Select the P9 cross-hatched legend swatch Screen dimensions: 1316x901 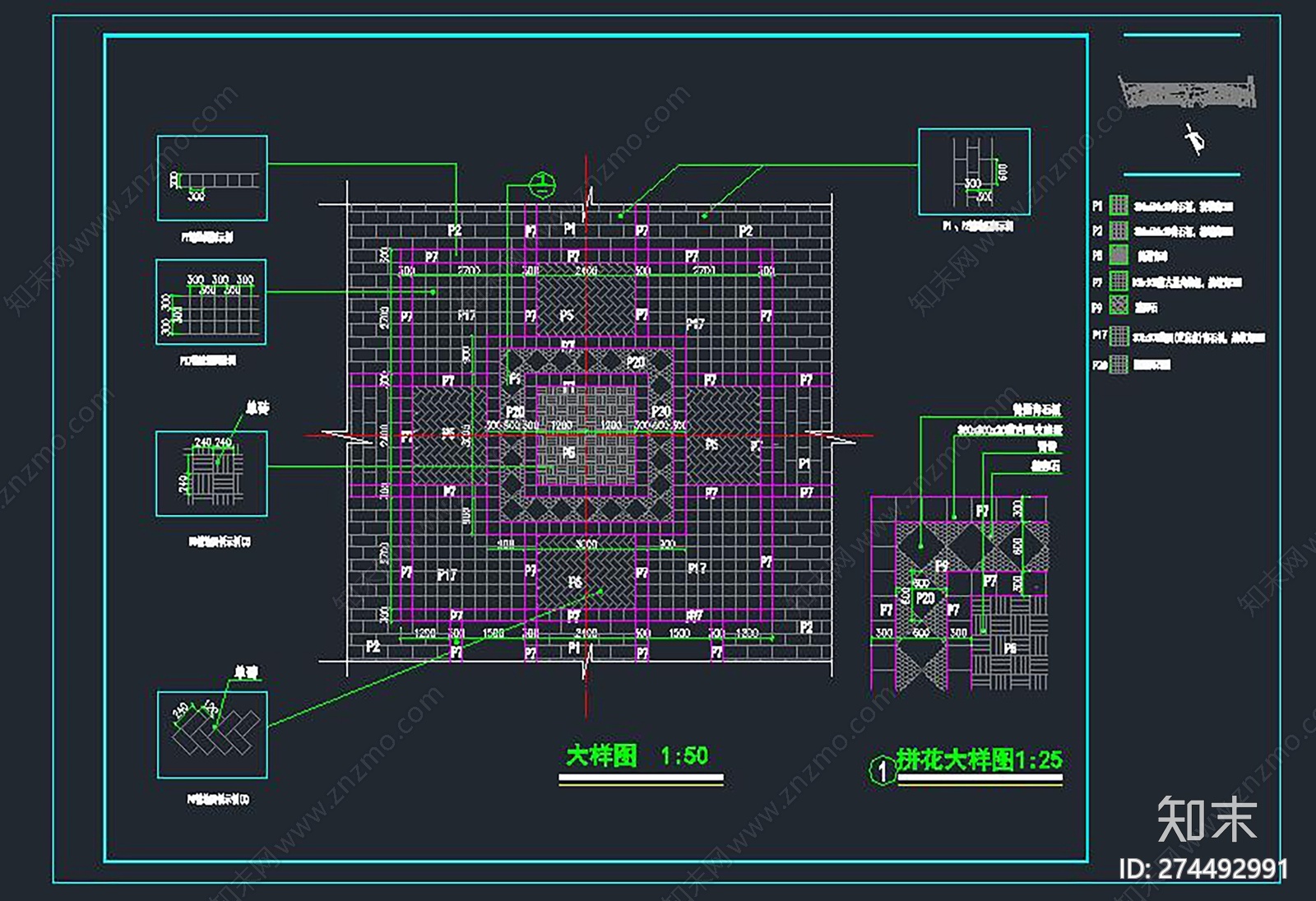pyautogui.click(x=1119, y=306)
